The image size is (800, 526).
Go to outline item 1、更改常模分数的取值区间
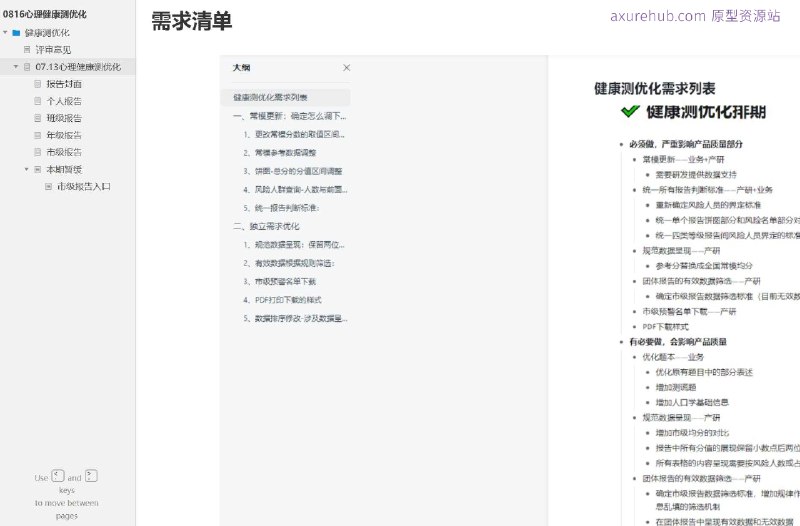294,134
